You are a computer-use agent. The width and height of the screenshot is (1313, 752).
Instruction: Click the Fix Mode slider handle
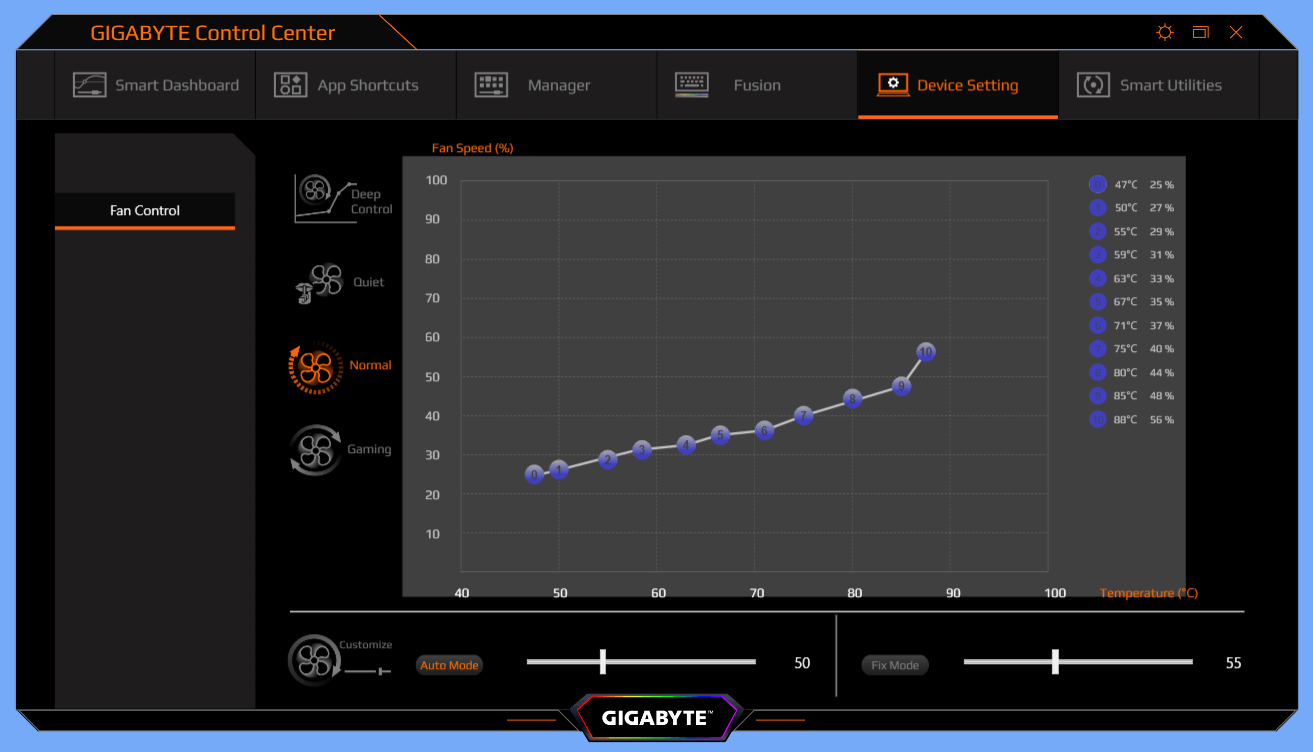[1055, 661]
